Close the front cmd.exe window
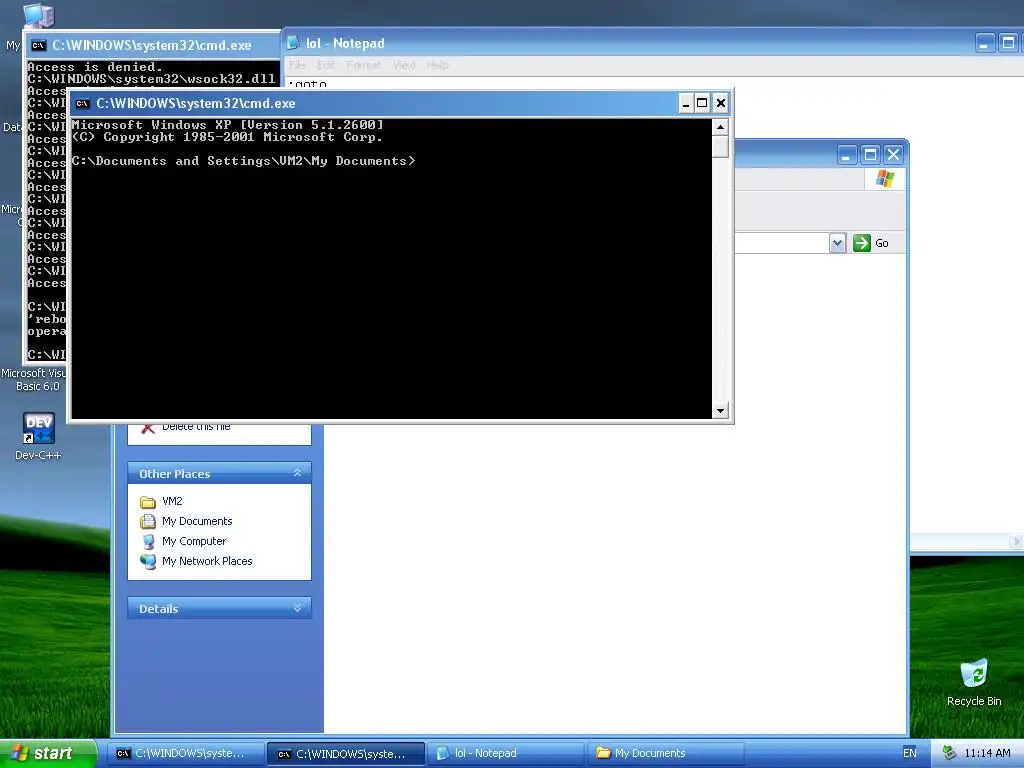The image size is (1024, 768). point(720,103)
